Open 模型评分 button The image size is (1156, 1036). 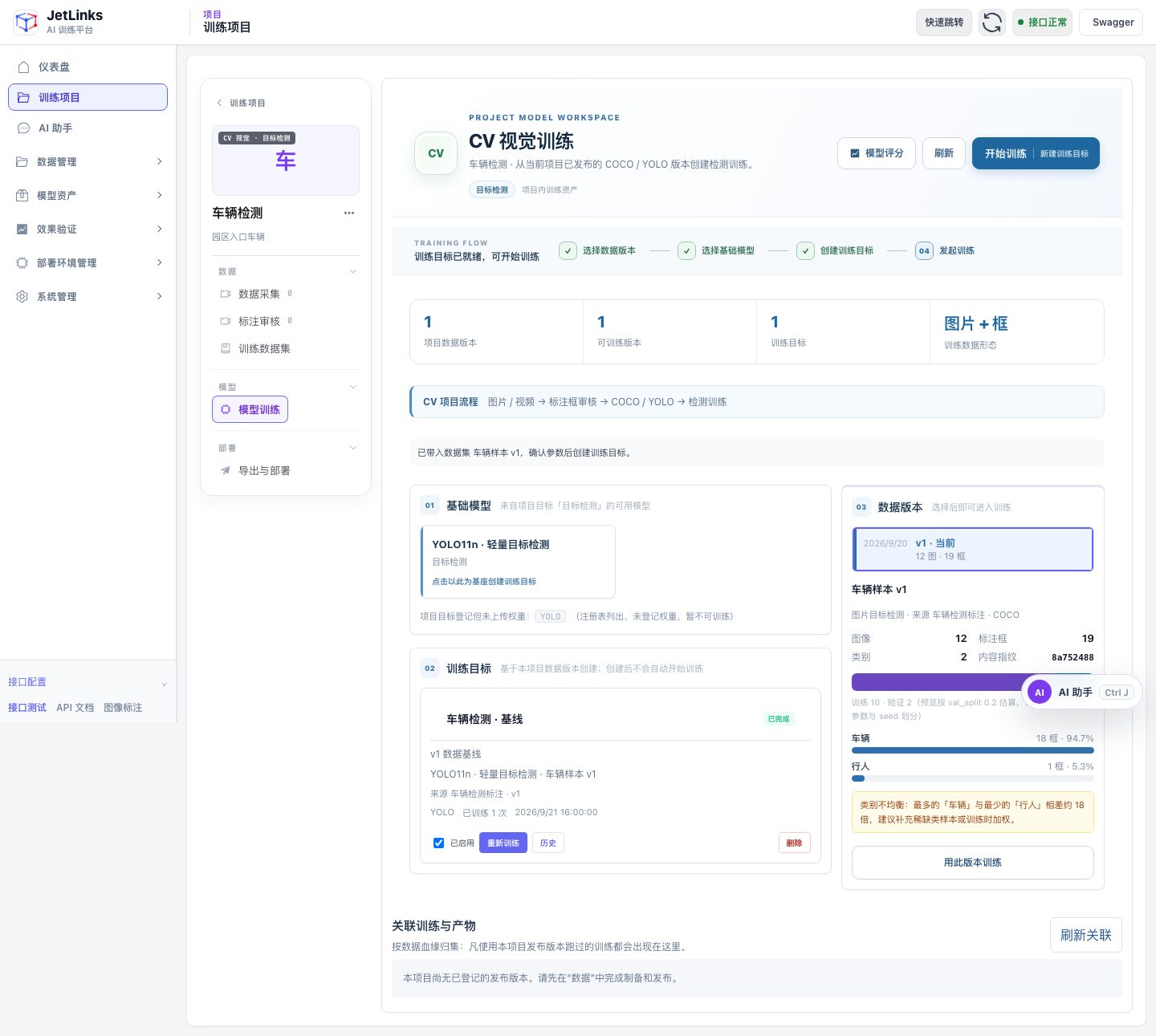click(877, 153)
